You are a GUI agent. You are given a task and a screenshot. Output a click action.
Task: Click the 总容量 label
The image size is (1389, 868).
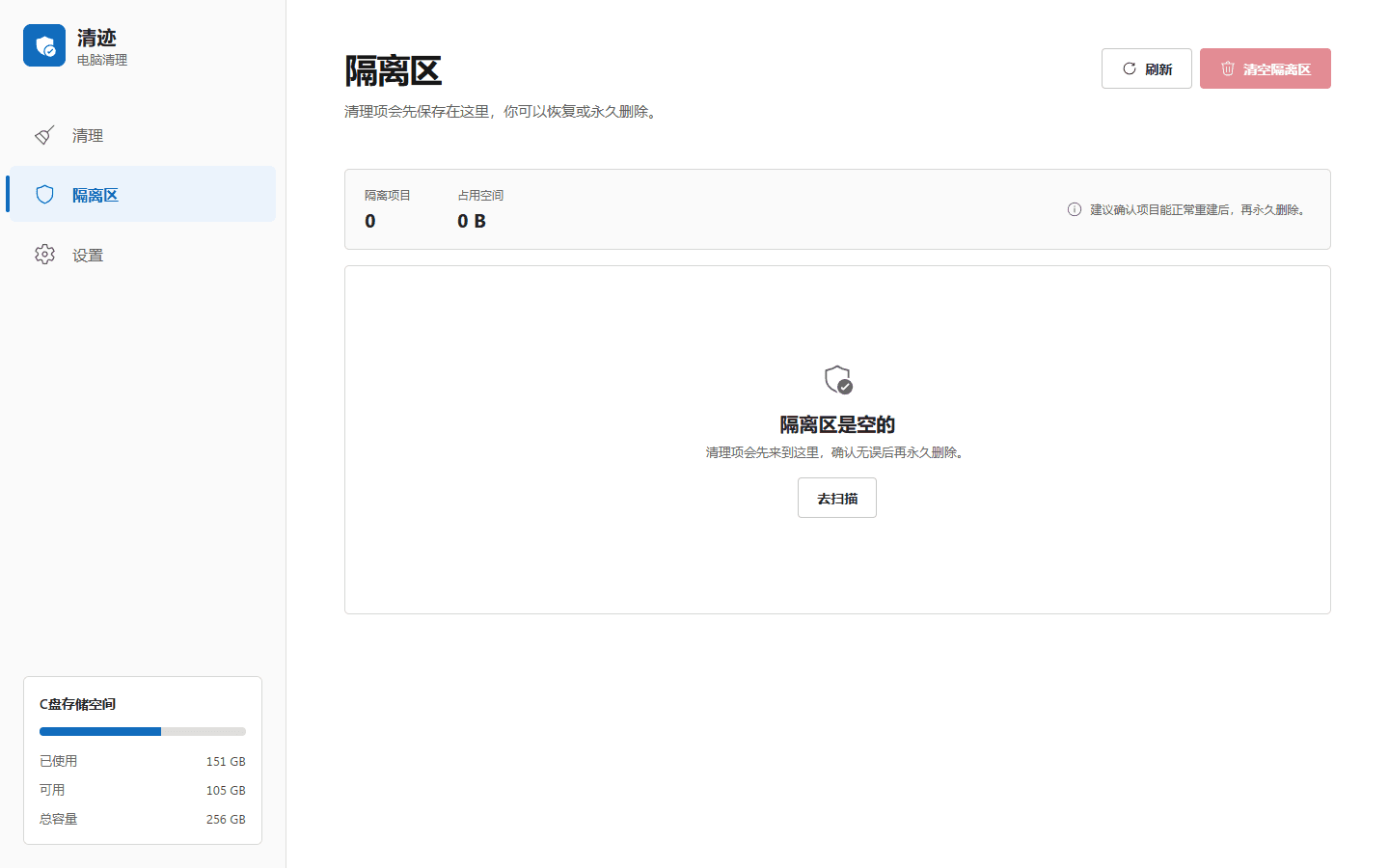click(59, 819)
